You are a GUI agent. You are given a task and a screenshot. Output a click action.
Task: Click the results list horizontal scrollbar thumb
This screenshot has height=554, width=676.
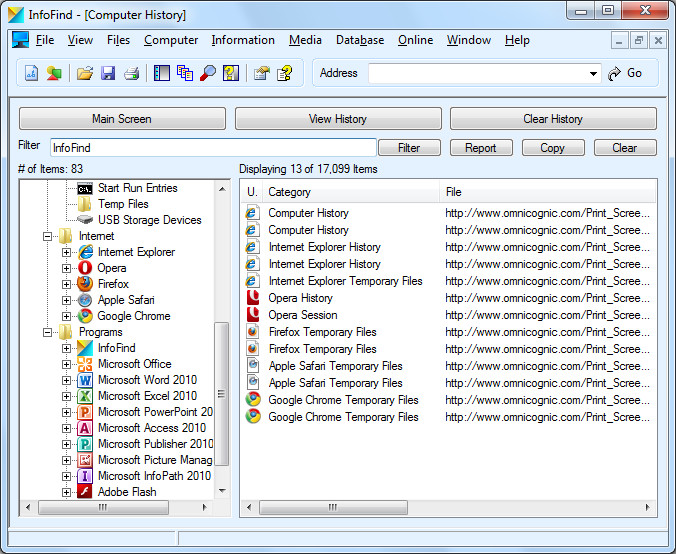[333, 507]
